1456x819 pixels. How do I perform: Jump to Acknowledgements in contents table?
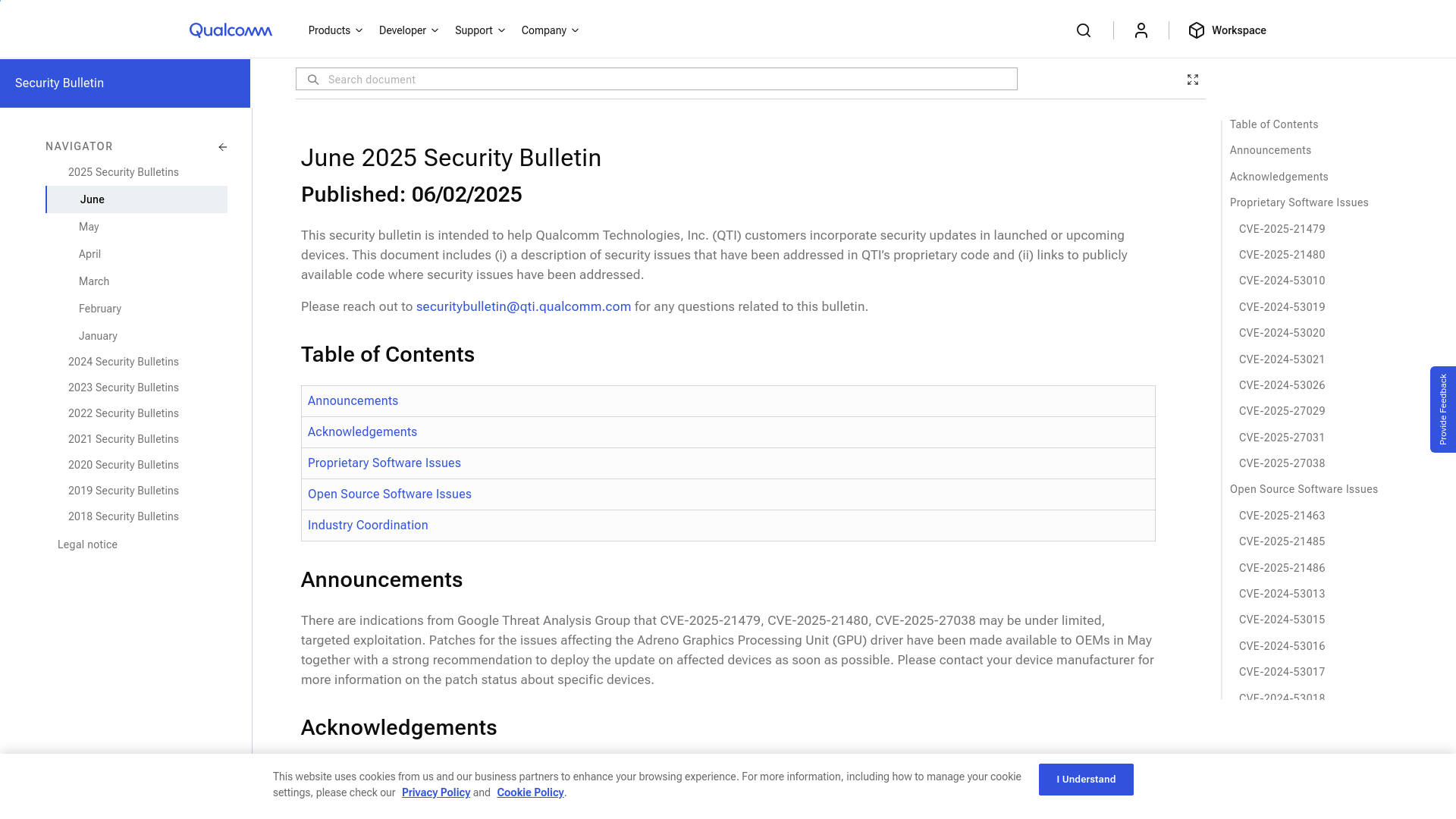(x=362, y=431)
